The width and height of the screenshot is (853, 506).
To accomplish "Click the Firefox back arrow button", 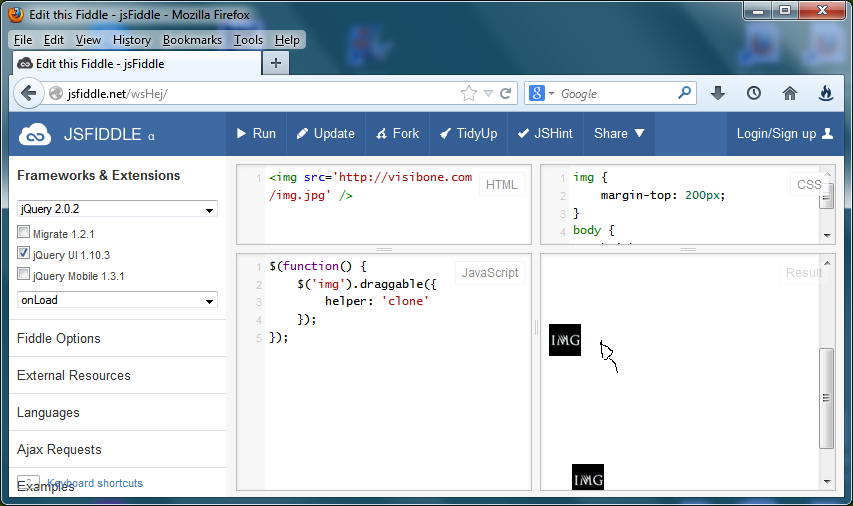I will point(28,94).
